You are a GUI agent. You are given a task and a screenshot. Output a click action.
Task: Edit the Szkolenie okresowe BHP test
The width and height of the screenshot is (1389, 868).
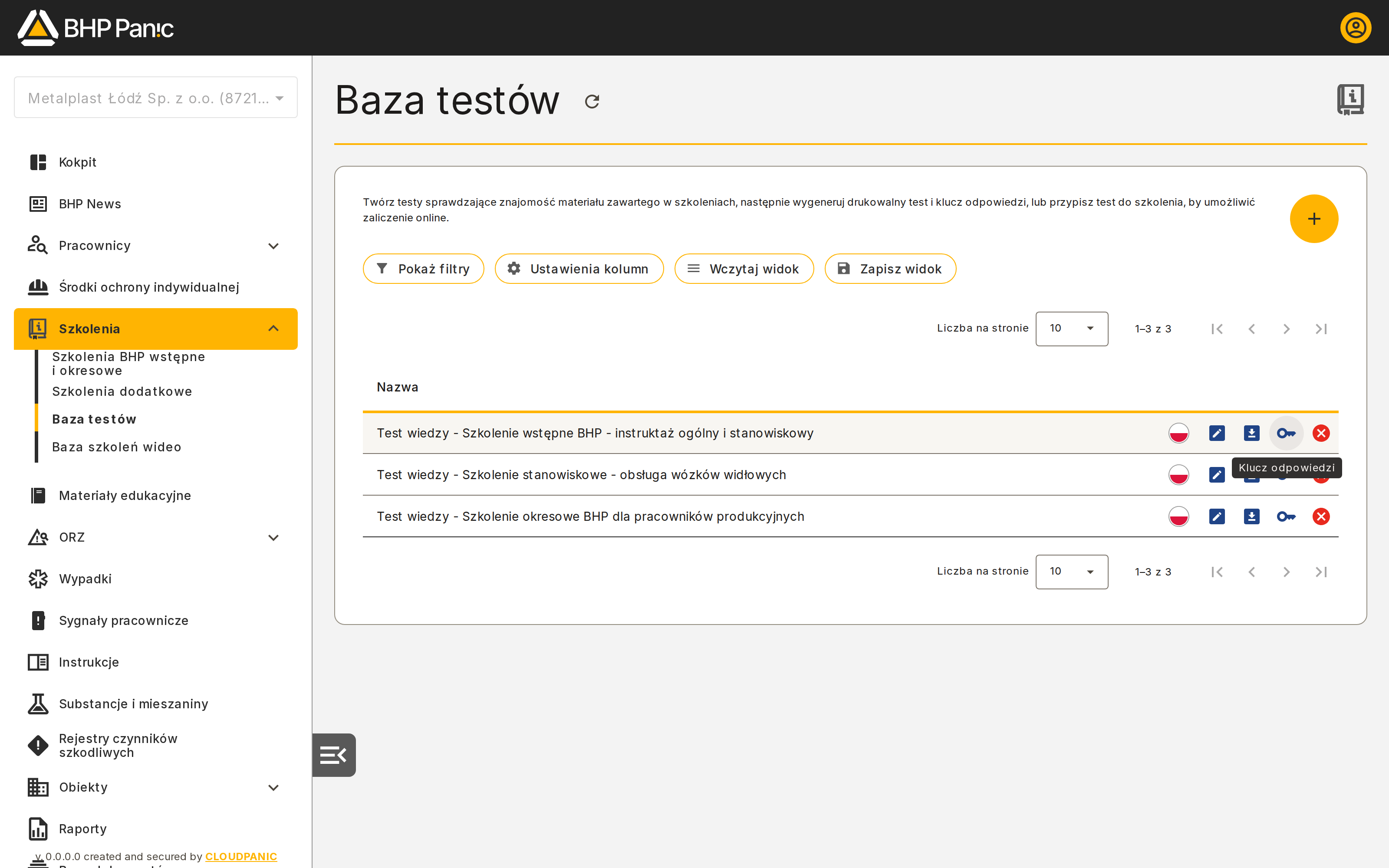pos(1217,516)
